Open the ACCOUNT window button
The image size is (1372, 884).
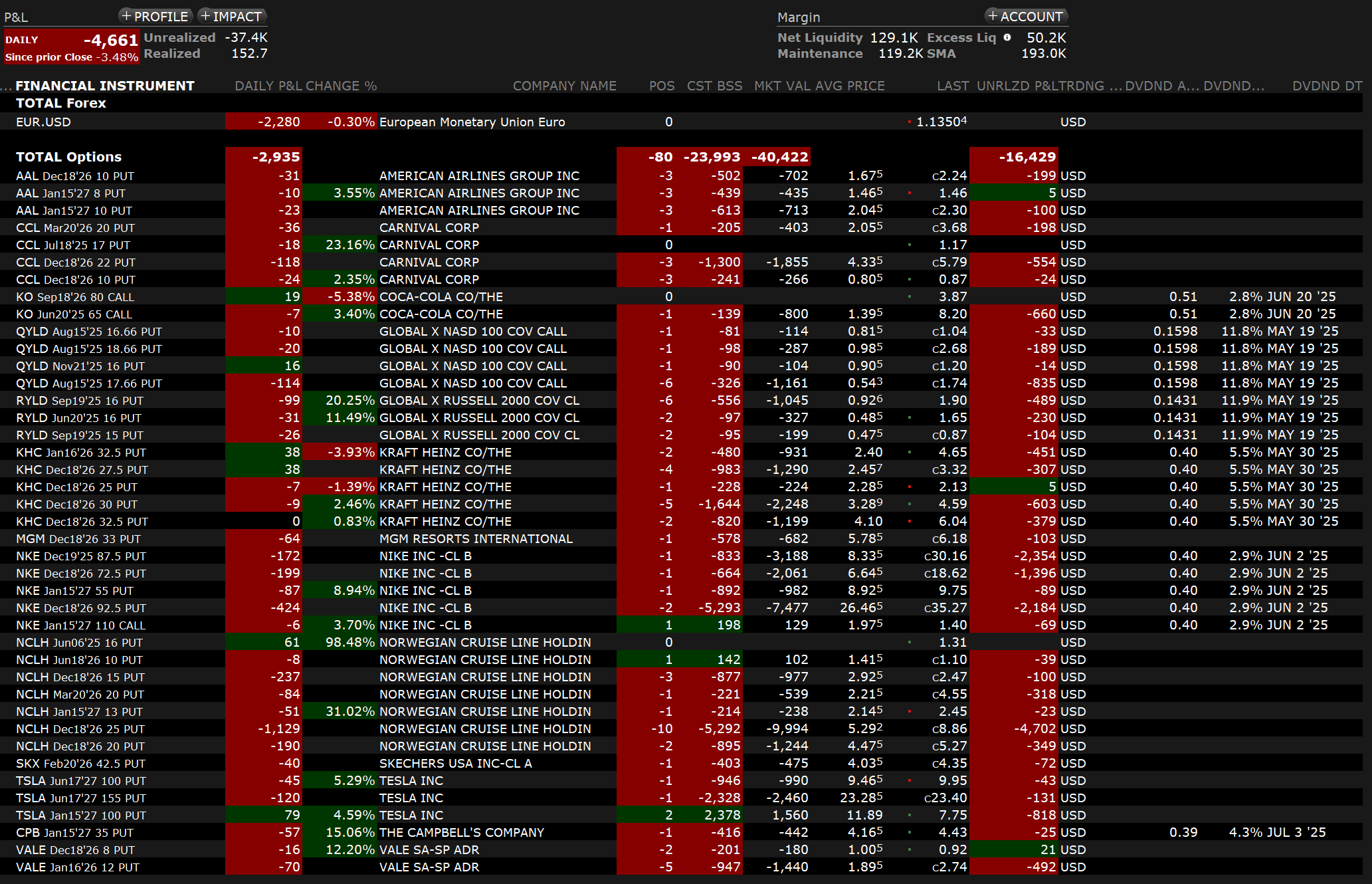click(1025, 16)
